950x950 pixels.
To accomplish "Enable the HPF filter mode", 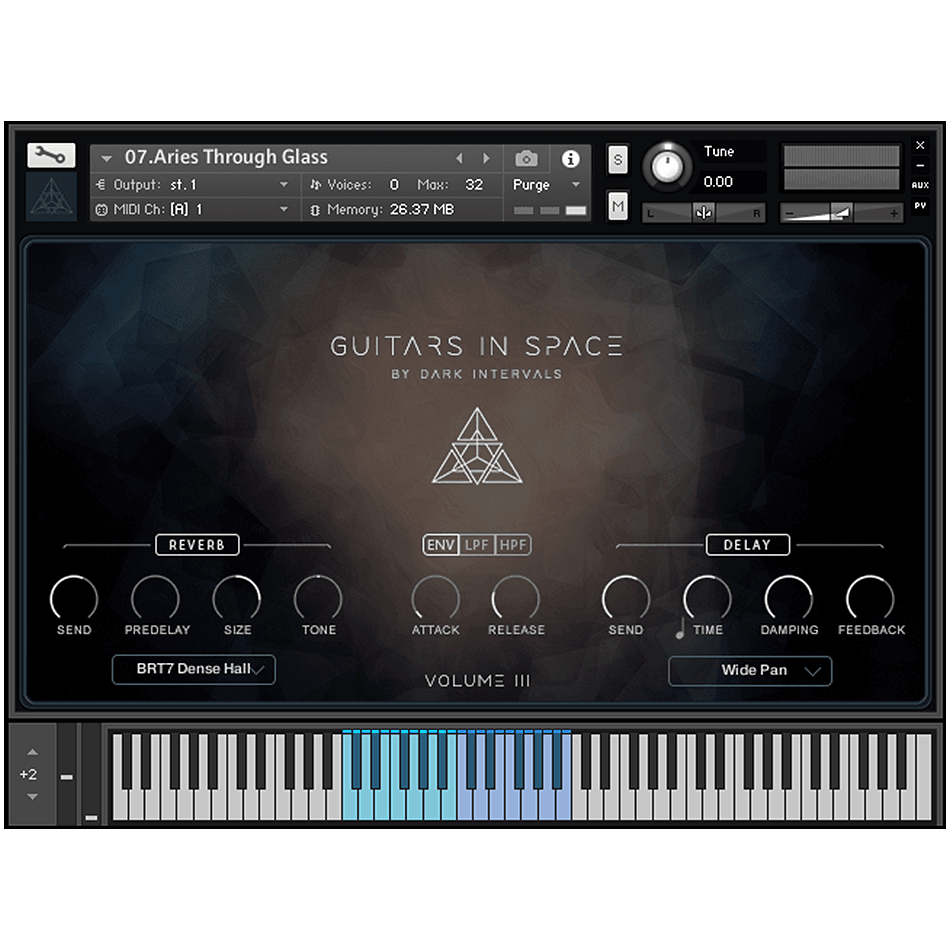I will 515,545.
